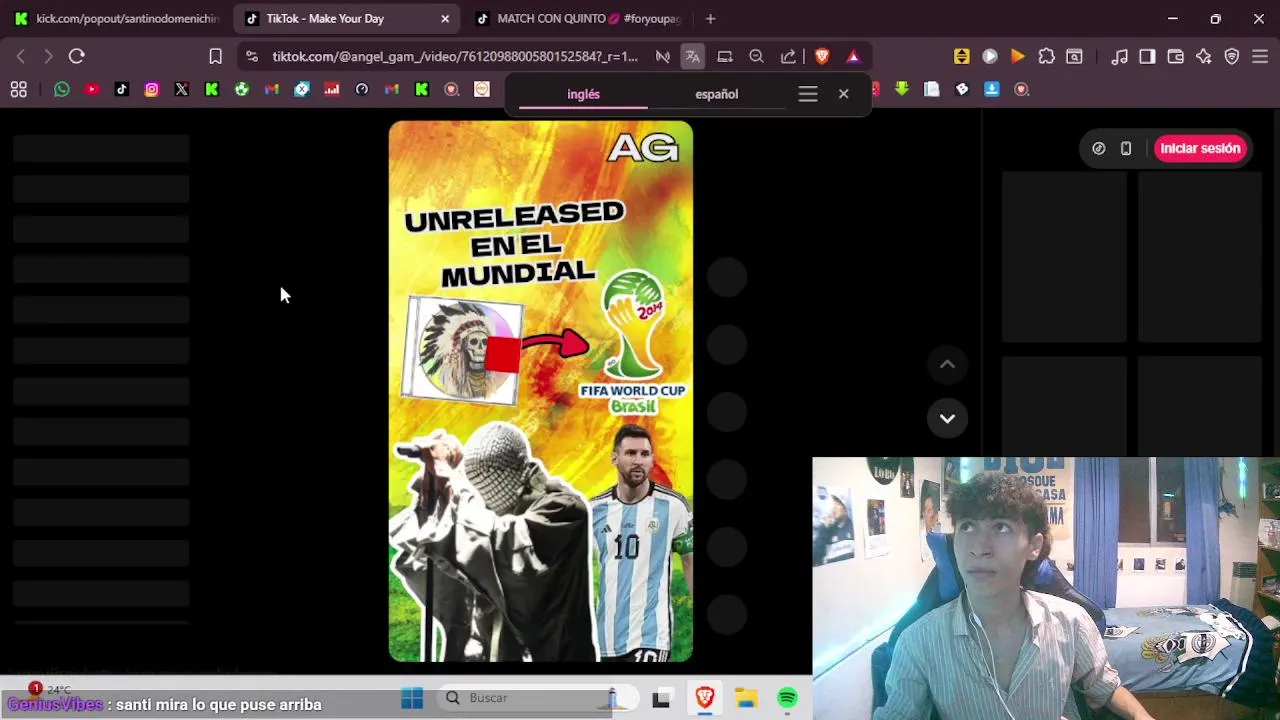Share this page via the share icon
Screen dimensions: 1280x720
pyautogui.click(x=788, y=56)
